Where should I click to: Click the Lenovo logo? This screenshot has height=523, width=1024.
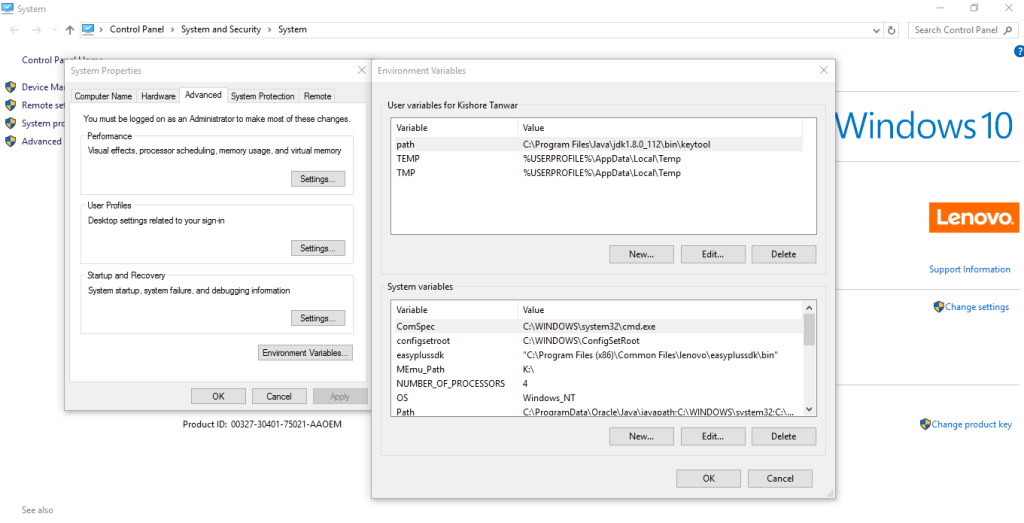point(974,217)
